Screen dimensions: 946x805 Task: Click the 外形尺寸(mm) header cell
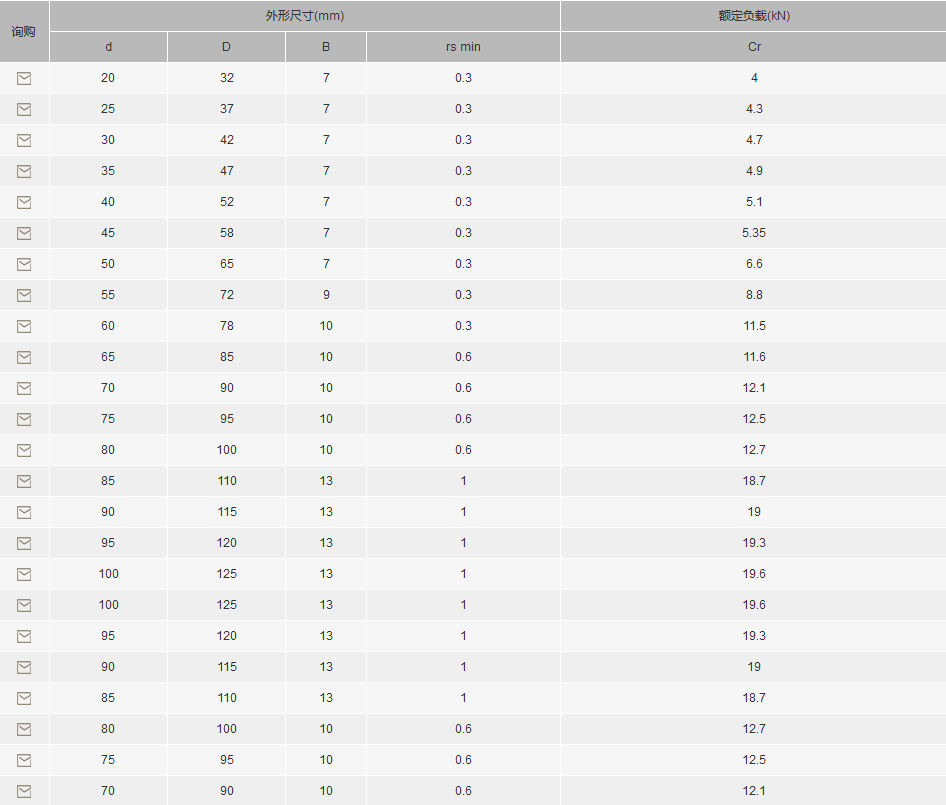[x=305, y=16]
